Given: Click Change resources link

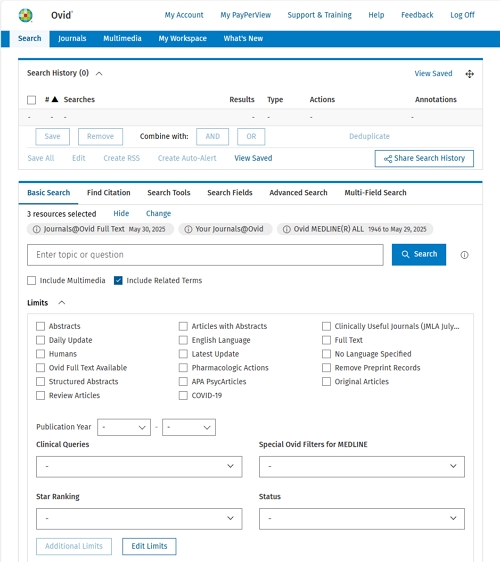Looking at the screenshot, I should [x=158, y=214].
